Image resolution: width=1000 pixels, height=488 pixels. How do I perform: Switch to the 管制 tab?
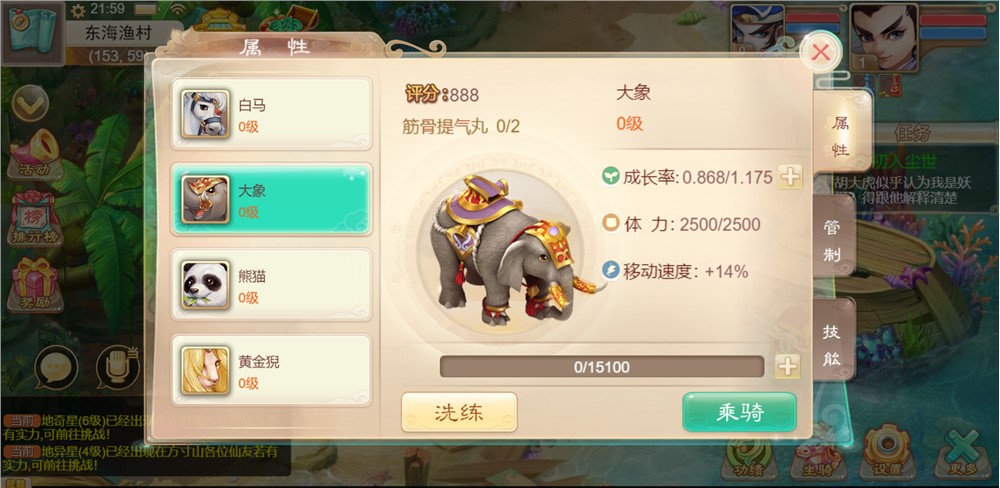834,241
